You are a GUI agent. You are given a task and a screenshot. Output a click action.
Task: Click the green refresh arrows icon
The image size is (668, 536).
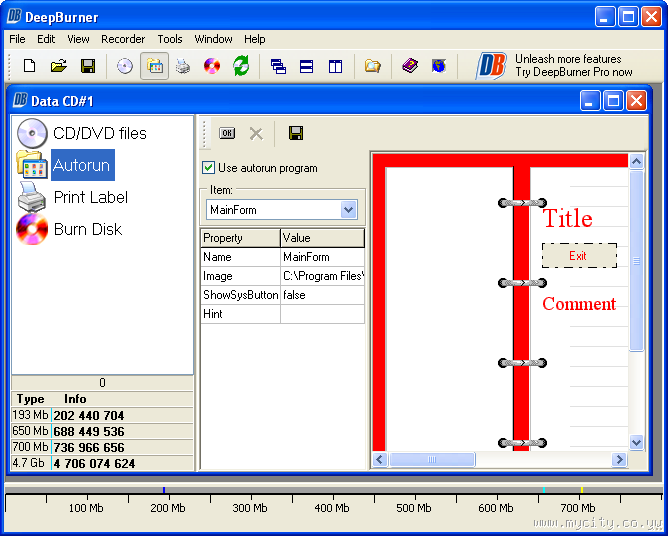241,66
